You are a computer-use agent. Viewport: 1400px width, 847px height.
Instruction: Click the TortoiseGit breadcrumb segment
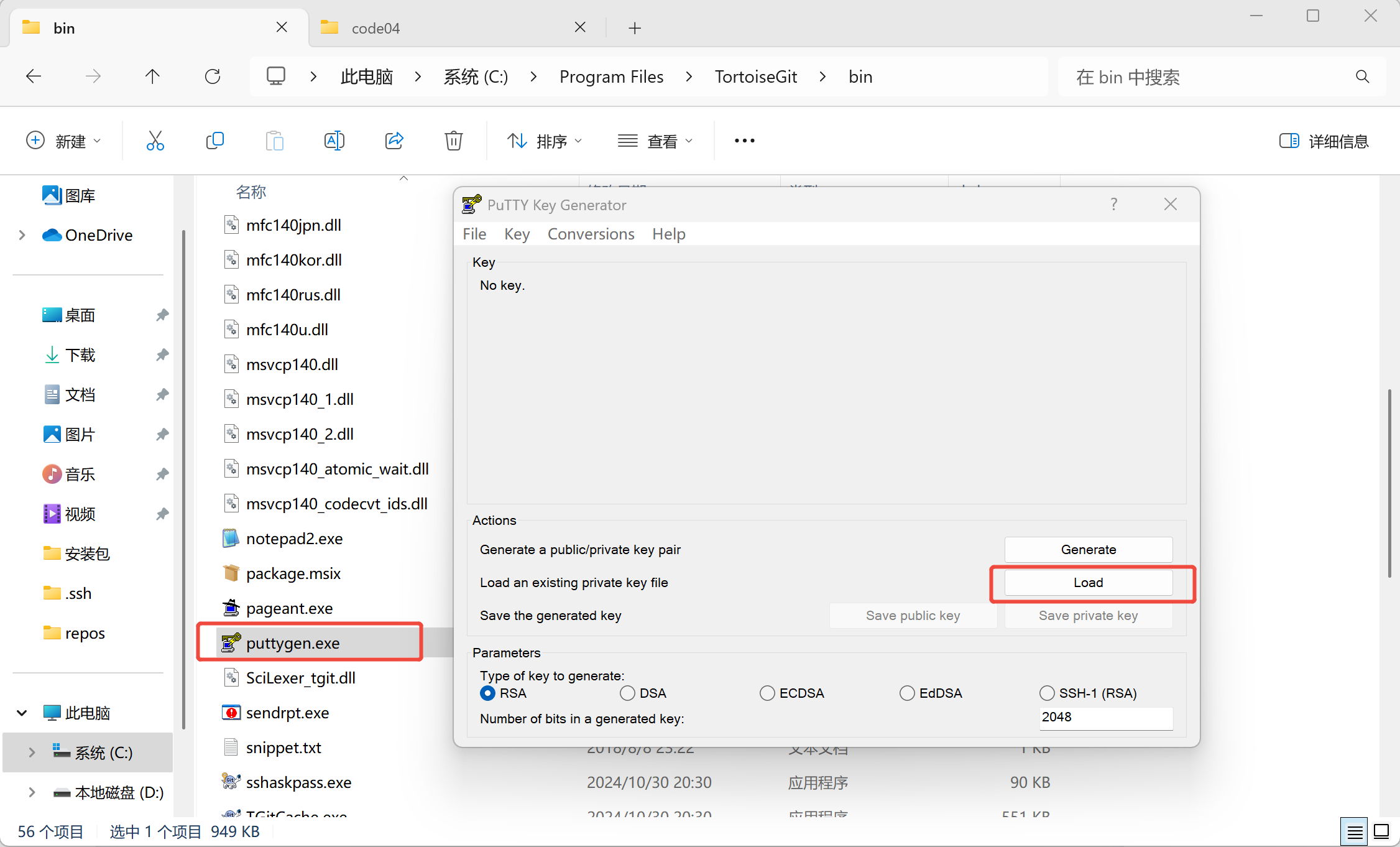point(755,76)
